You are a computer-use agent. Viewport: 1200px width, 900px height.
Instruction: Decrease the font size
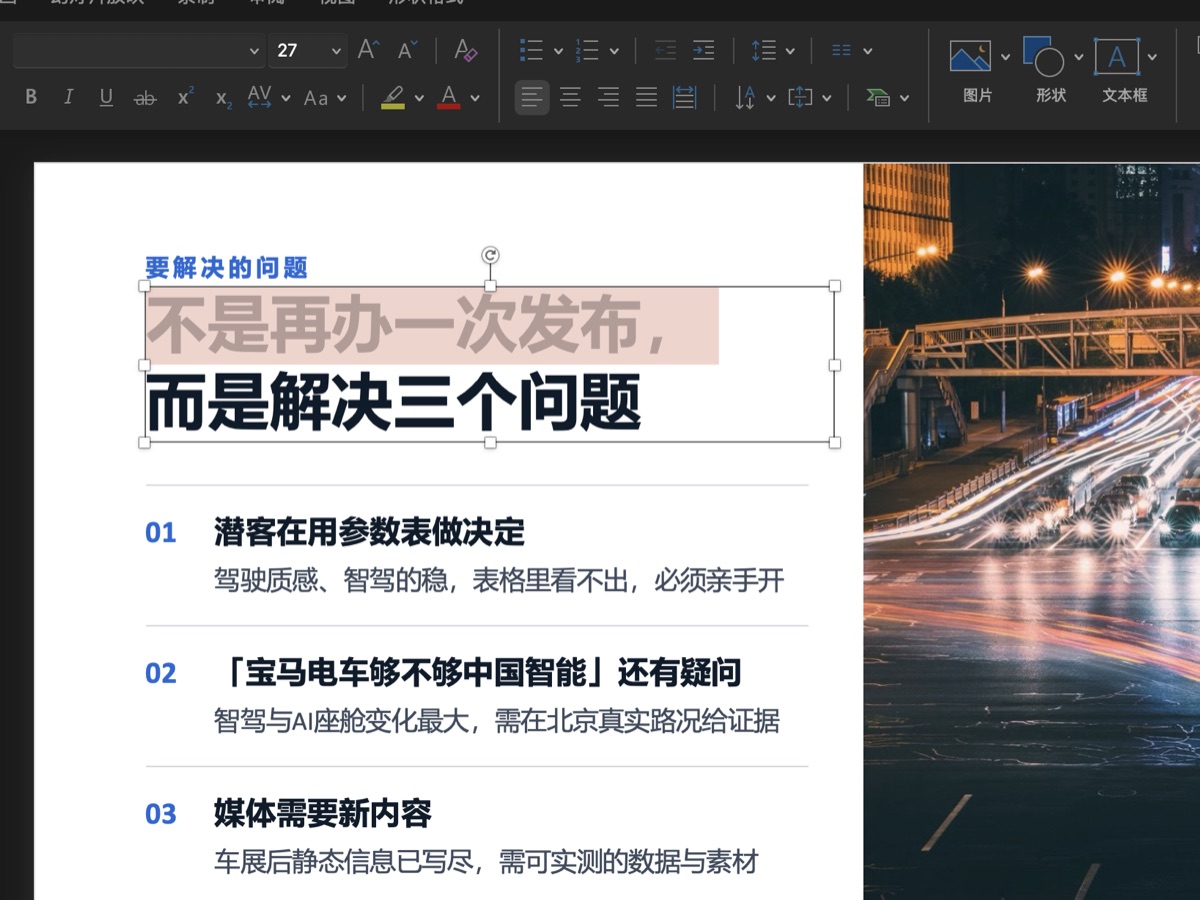point(407,50)
